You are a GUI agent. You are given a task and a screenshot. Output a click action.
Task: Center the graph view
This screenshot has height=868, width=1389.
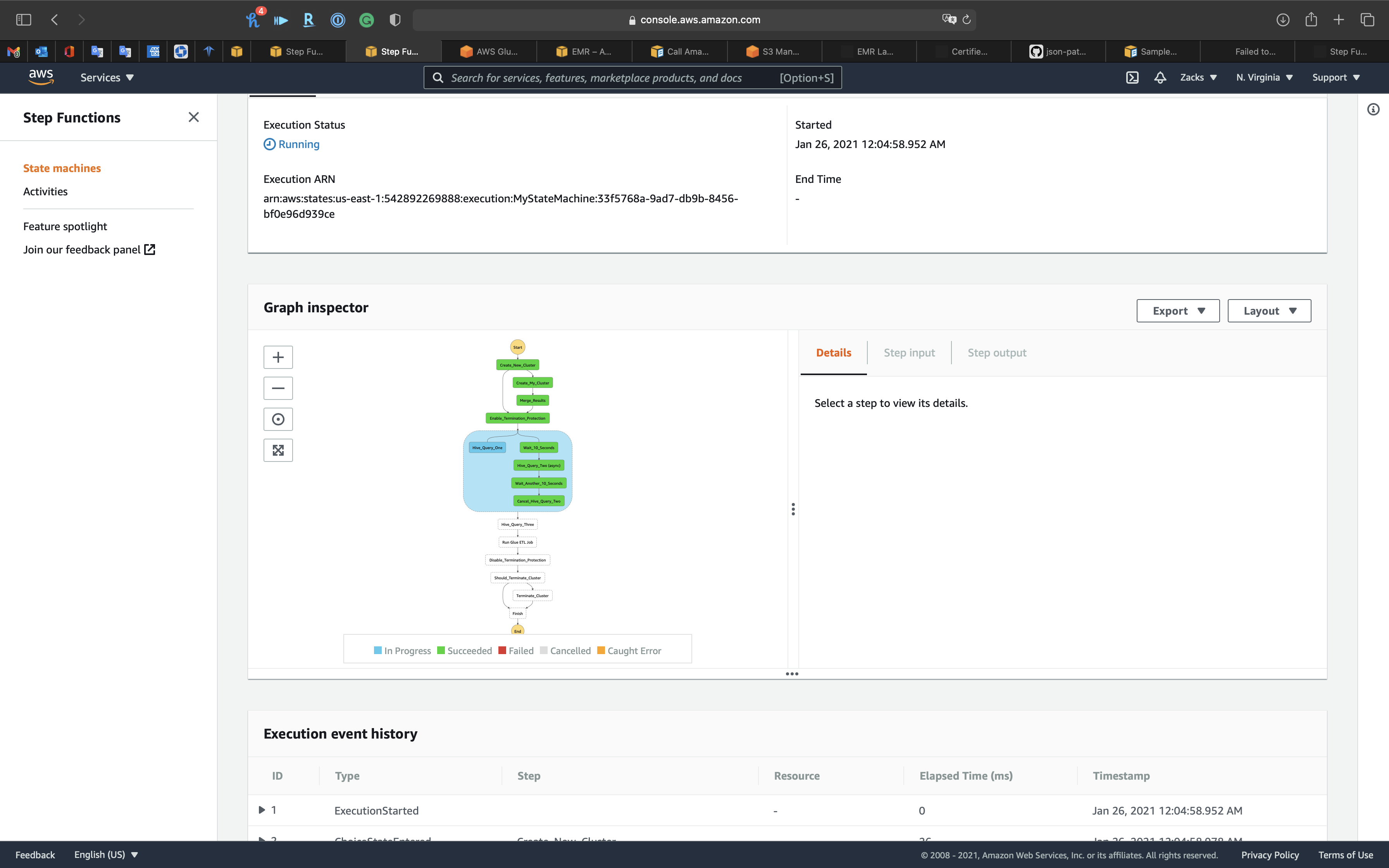[278, 419]
